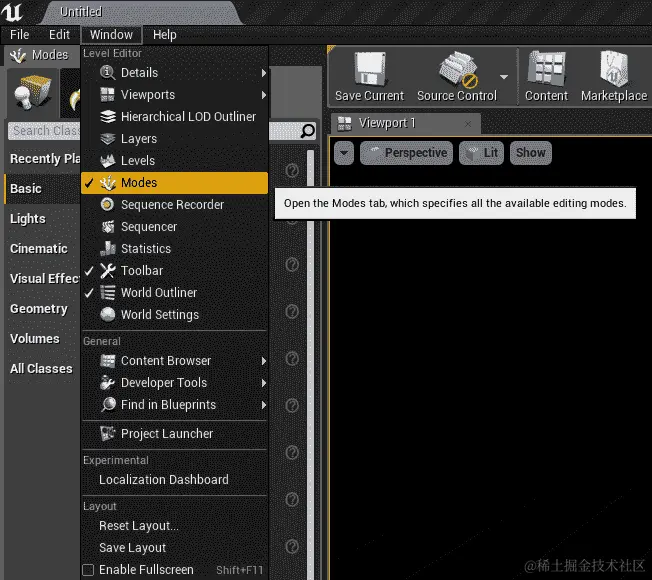This screenshot has height=580, width=652.
Task: Click the World Settings globe icon
Action: click(x=108, y=315)
